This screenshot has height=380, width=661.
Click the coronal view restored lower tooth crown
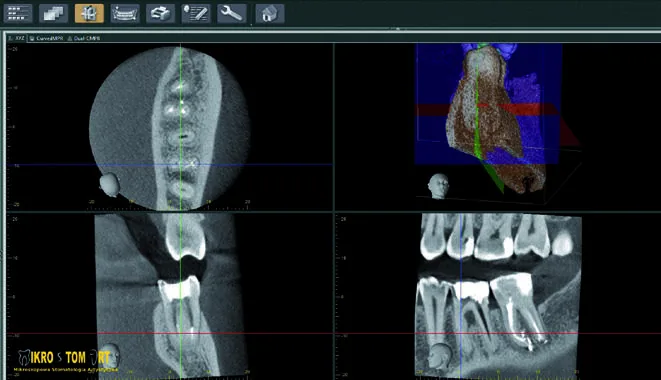click(179, 289)
